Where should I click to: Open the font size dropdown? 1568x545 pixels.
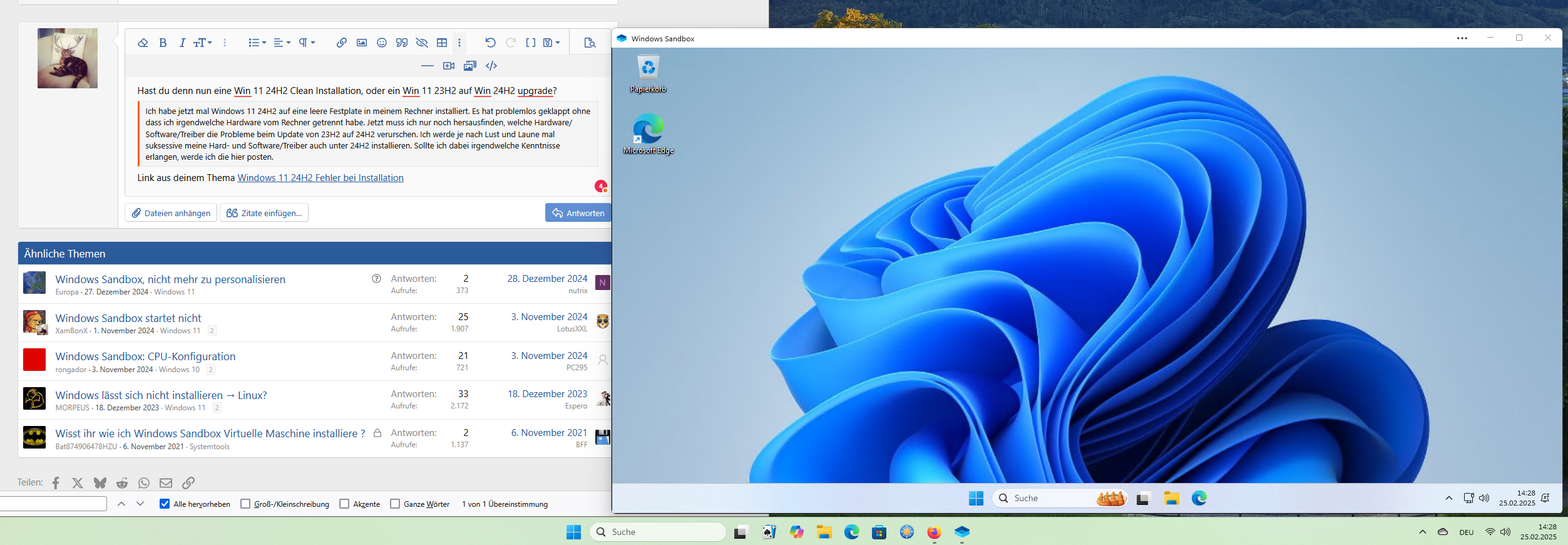(202, 43)
